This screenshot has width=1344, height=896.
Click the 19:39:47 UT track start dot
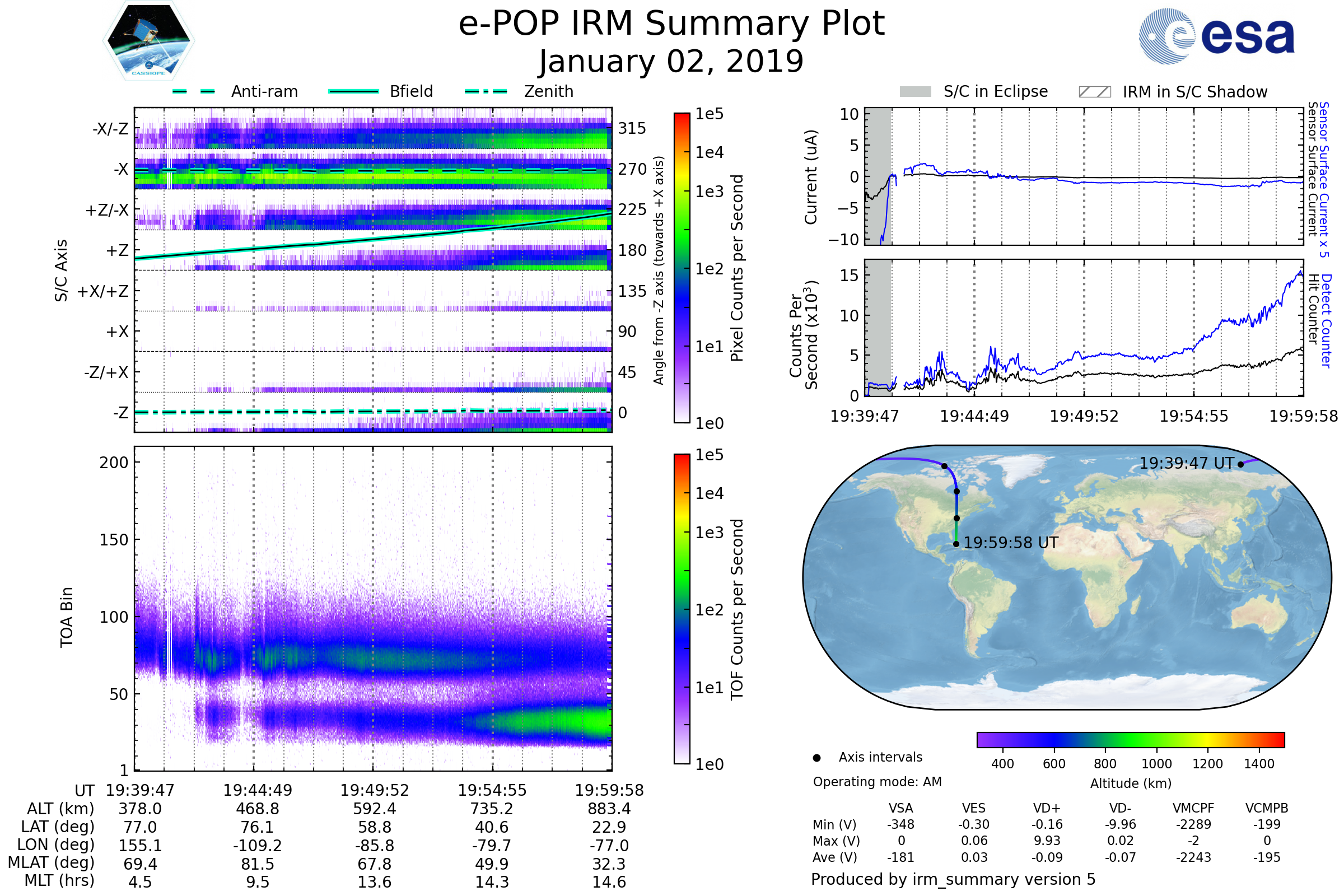click(x=1240, y=465)
